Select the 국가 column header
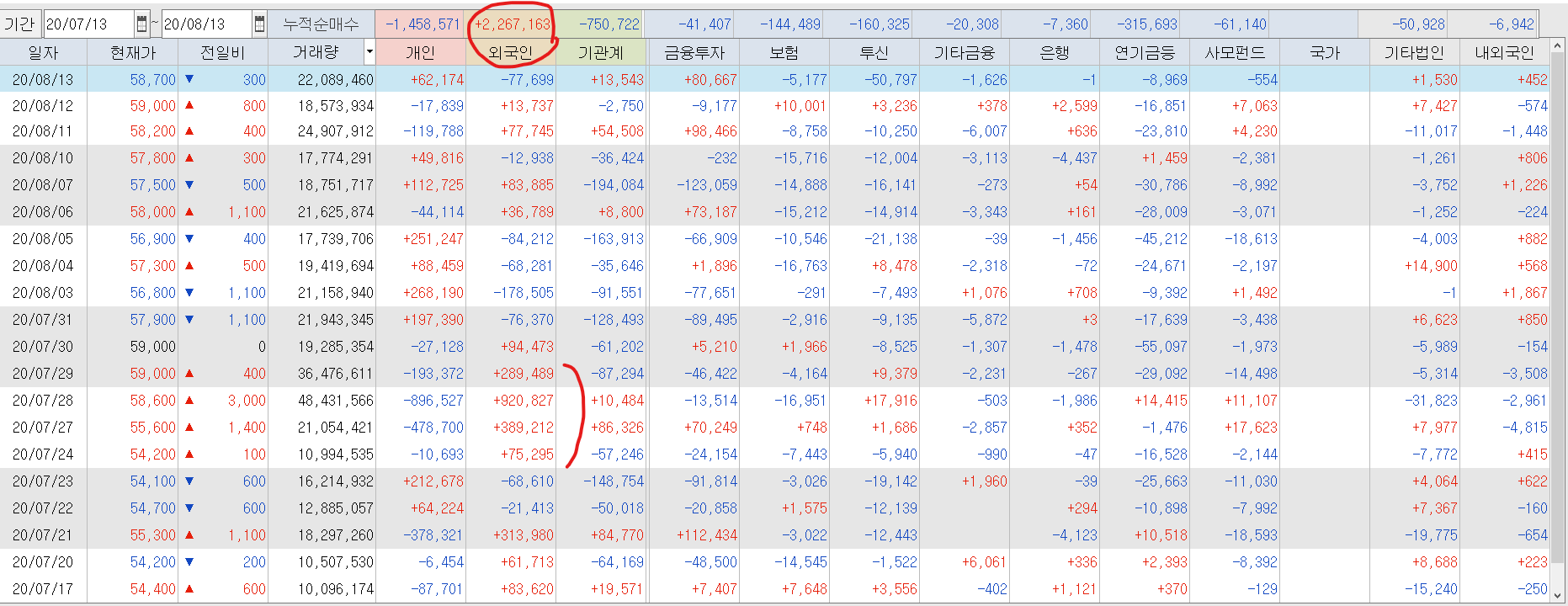Screen dimensions: 1568x606 tap(1324, 53)
